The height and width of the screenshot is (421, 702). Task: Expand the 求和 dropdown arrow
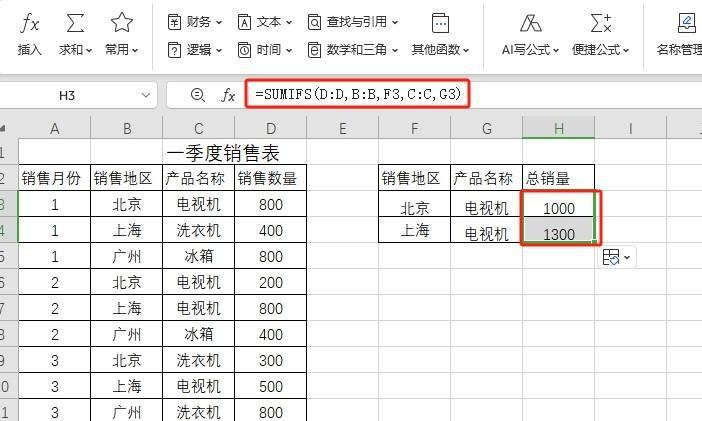coord(89,50)
